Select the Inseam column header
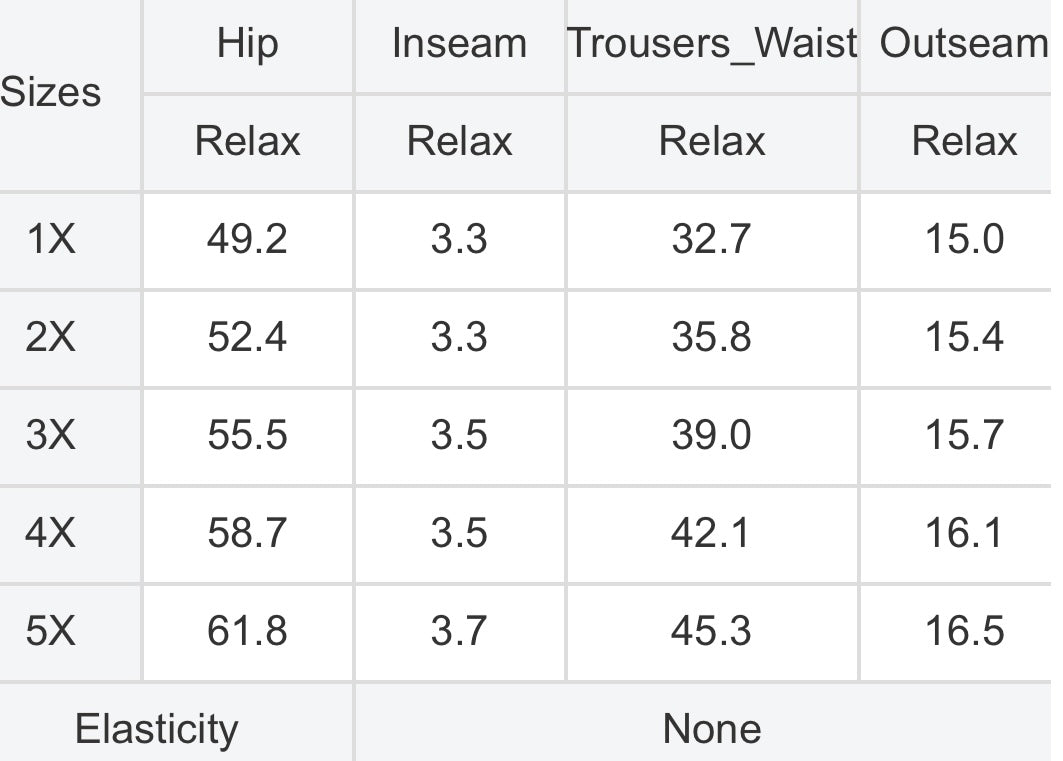This screenshot has width=1063, height=761. click(459, 44)
